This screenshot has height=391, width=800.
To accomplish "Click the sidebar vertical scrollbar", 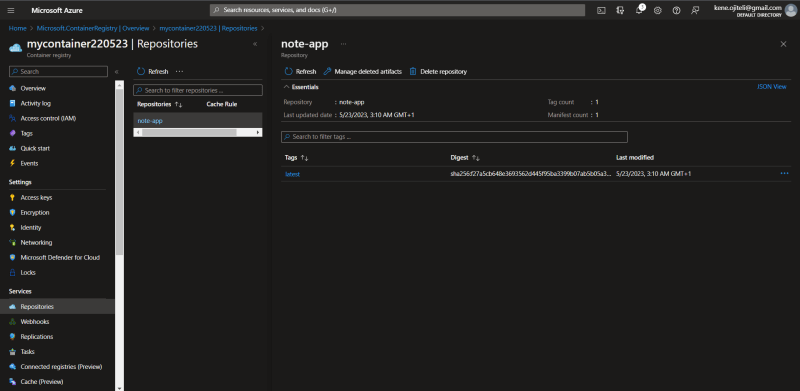I will click(119, 172).
